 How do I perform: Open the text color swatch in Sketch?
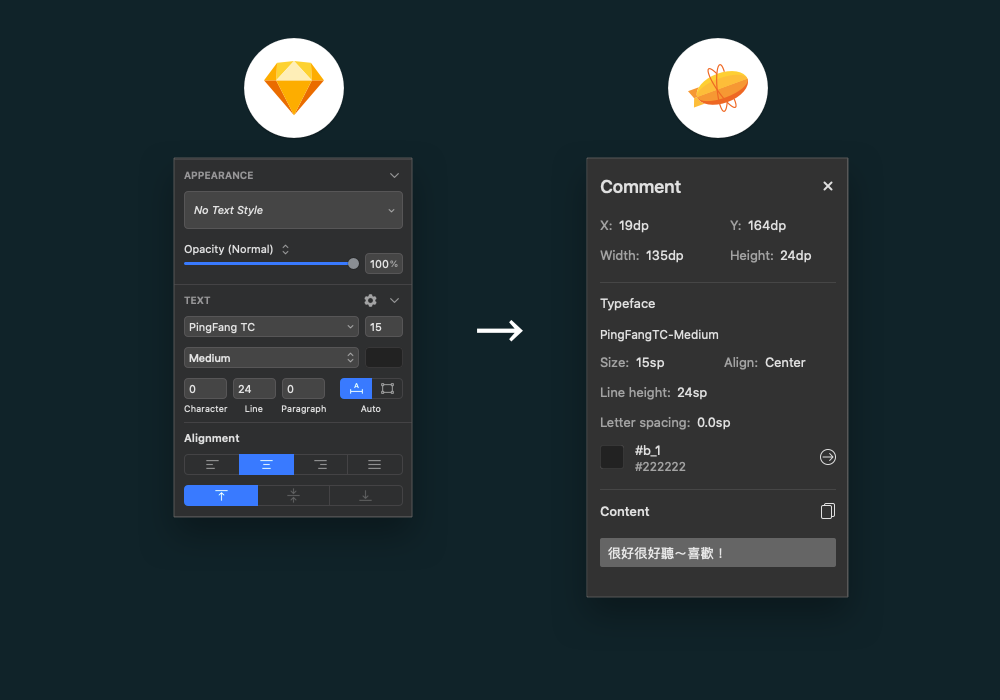383,358
